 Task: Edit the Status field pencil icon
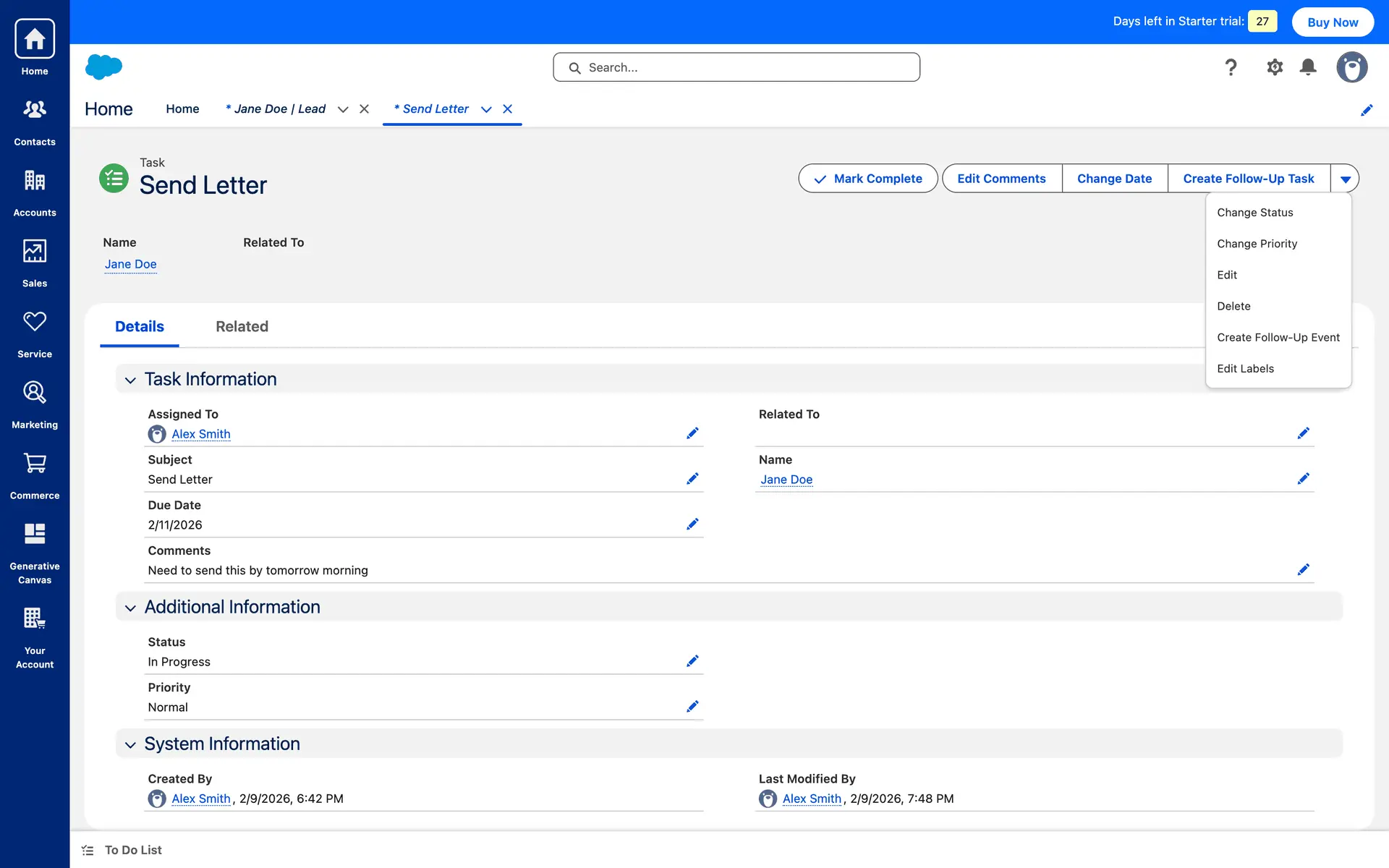(x=692, y=661)
